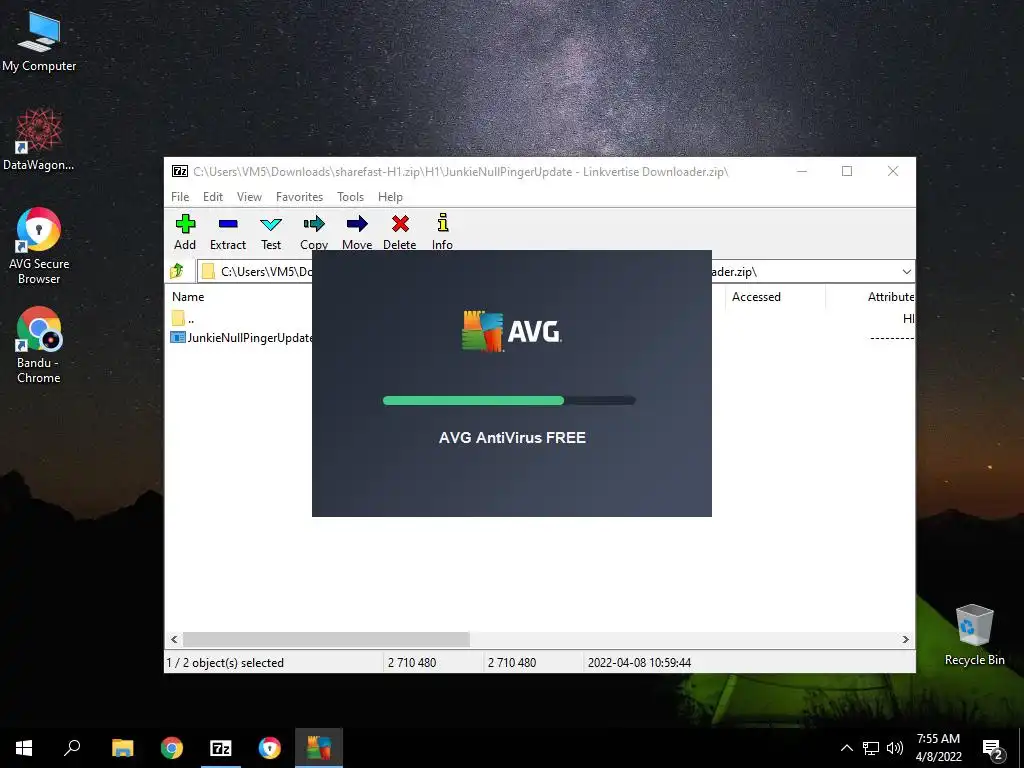
Task: Open the Edit menu
Action: coord(213,197)
